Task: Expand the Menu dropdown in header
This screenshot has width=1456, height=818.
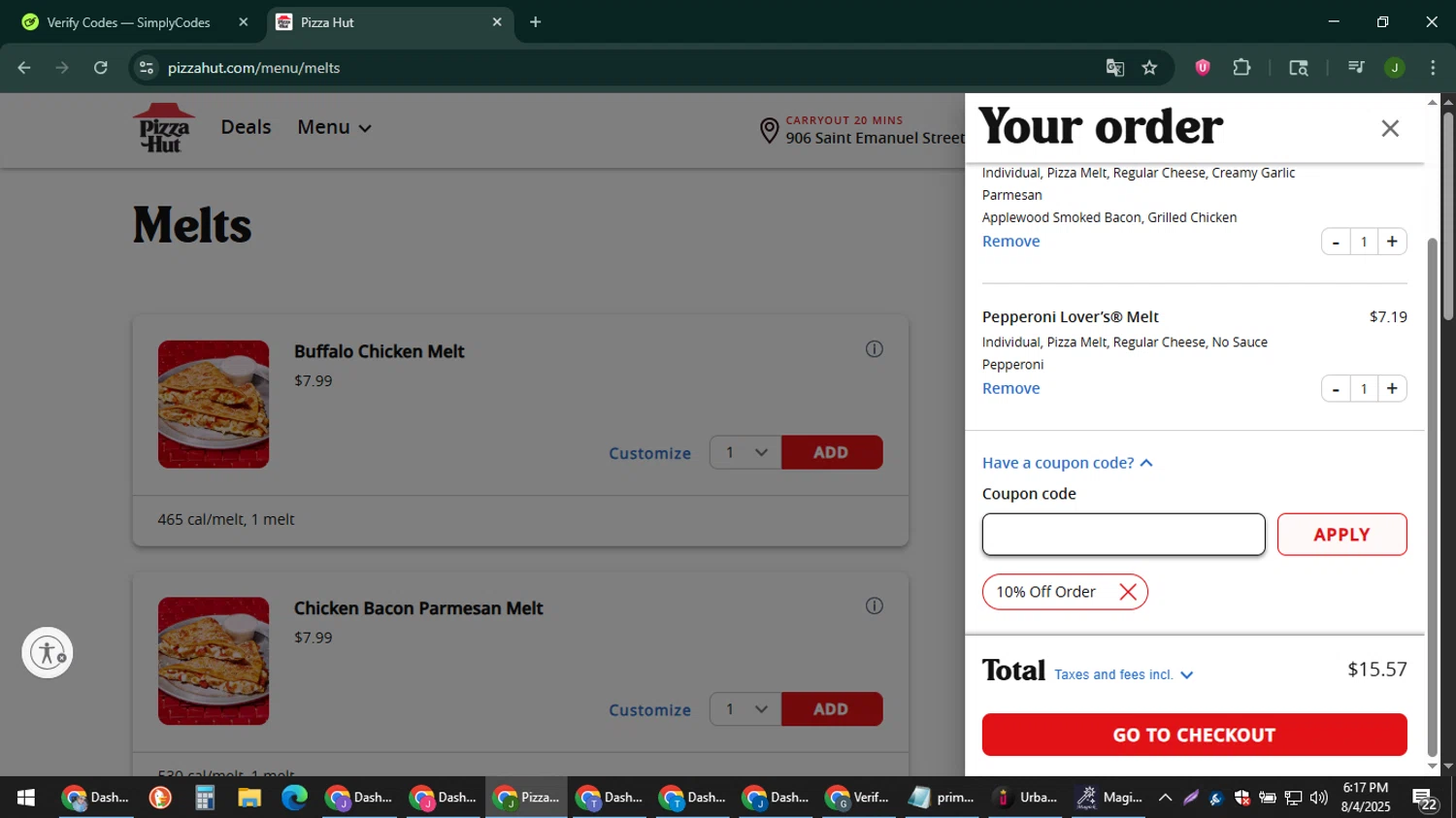Action: pos(334,127)
